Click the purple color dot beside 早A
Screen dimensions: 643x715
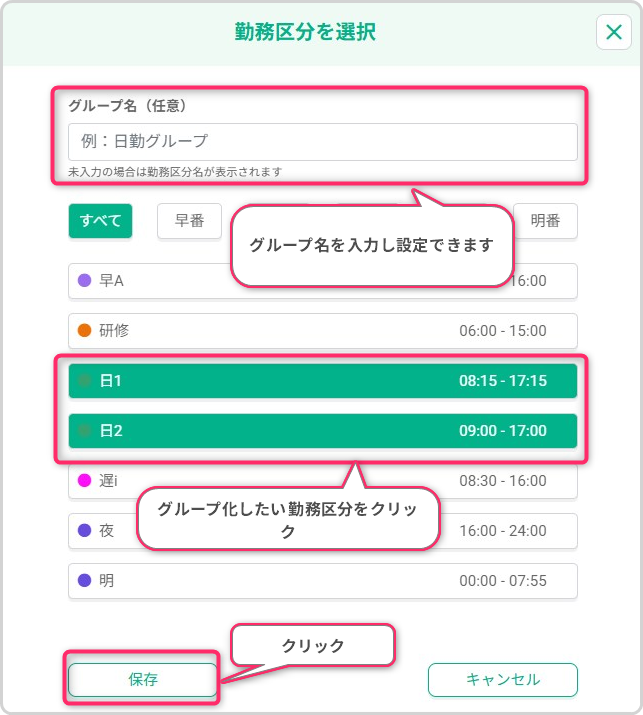click(x=84, y=281)
